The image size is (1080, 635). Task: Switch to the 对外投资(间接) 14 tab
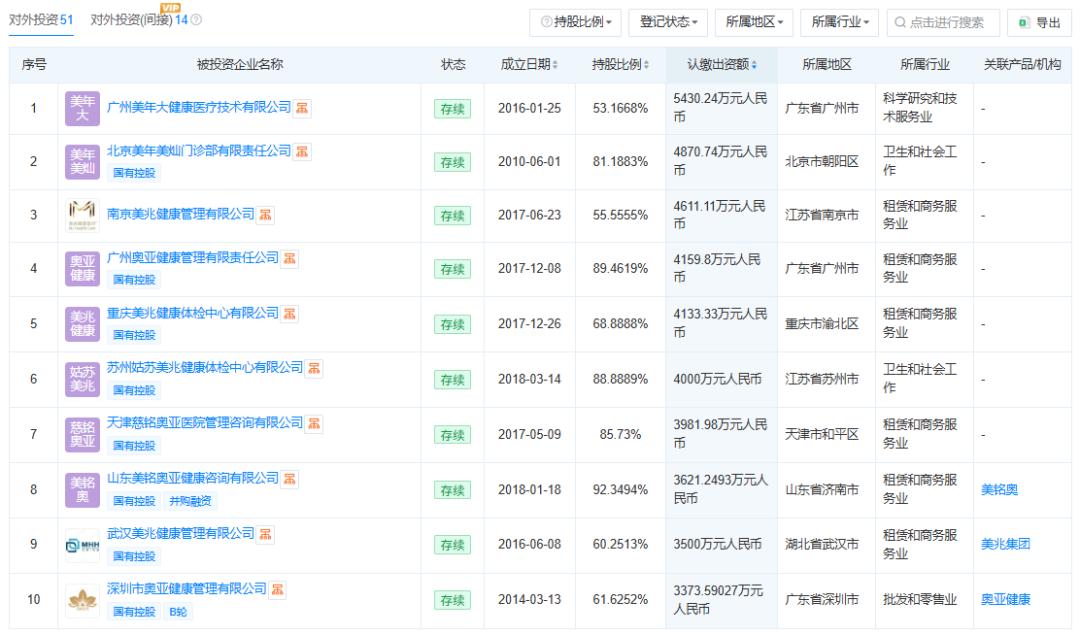(139, 20)
